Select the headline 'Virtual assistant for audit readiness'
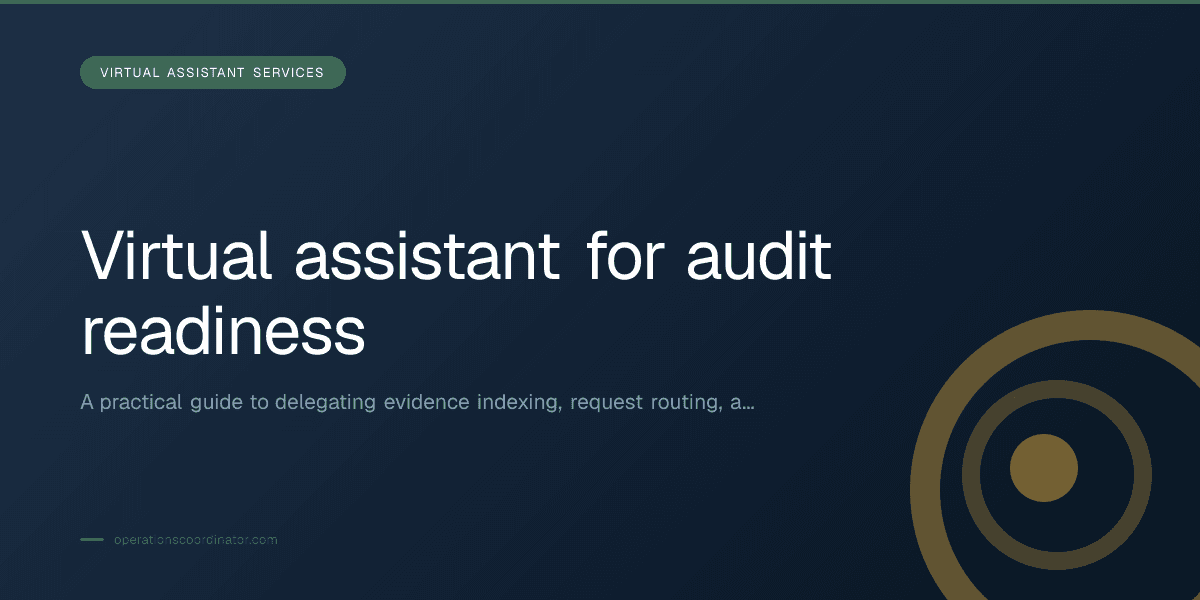 coord(456,295)
